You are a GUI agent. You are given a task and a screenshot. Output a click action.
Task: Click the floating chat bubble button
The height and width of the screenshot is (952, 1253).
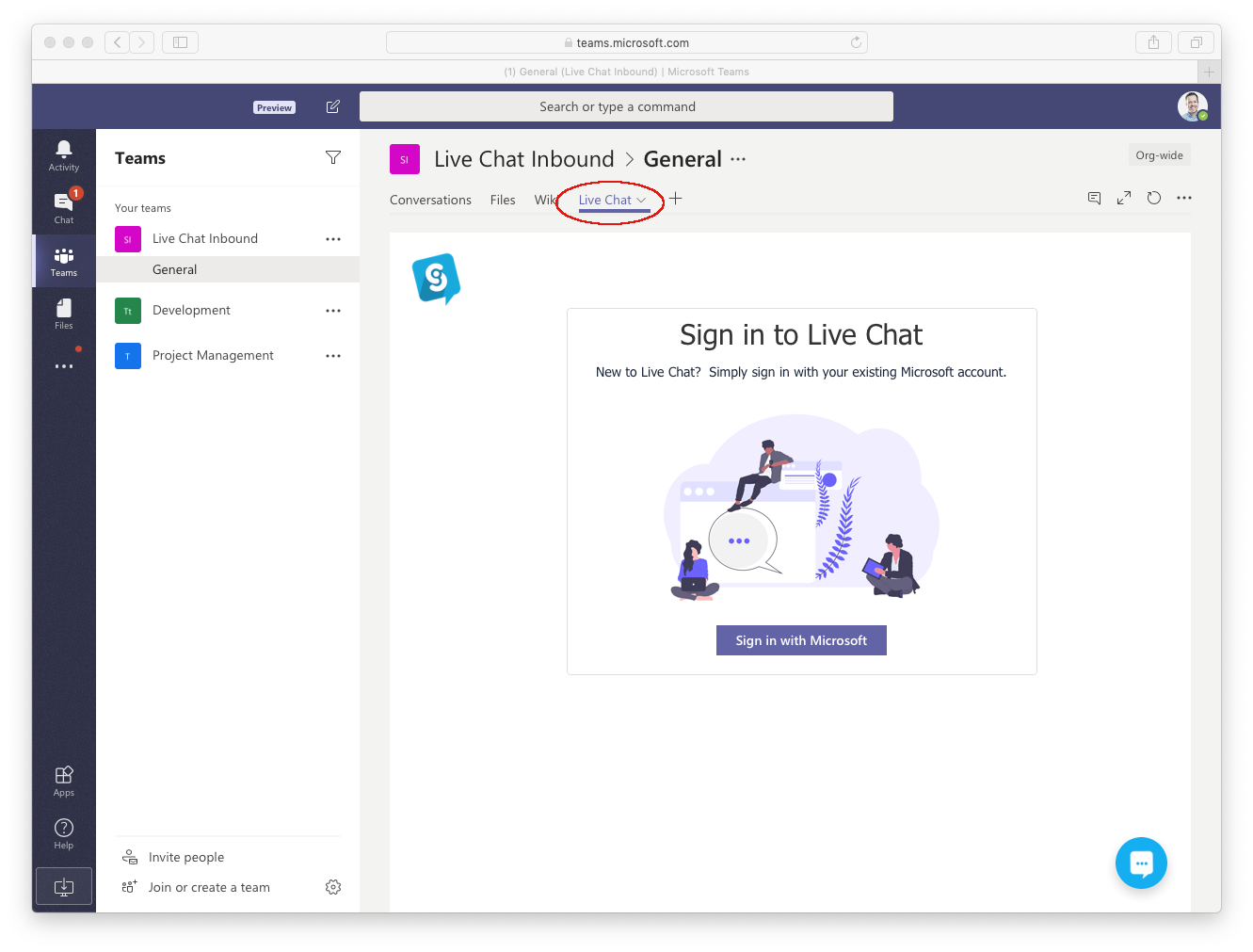click(x=1141, y=863)
